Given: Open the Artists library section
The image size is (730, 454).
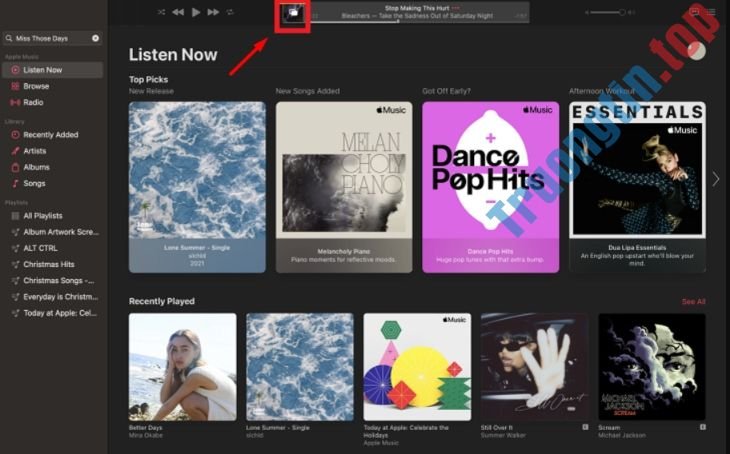Looking at the screenshot, I should (36, 151).
